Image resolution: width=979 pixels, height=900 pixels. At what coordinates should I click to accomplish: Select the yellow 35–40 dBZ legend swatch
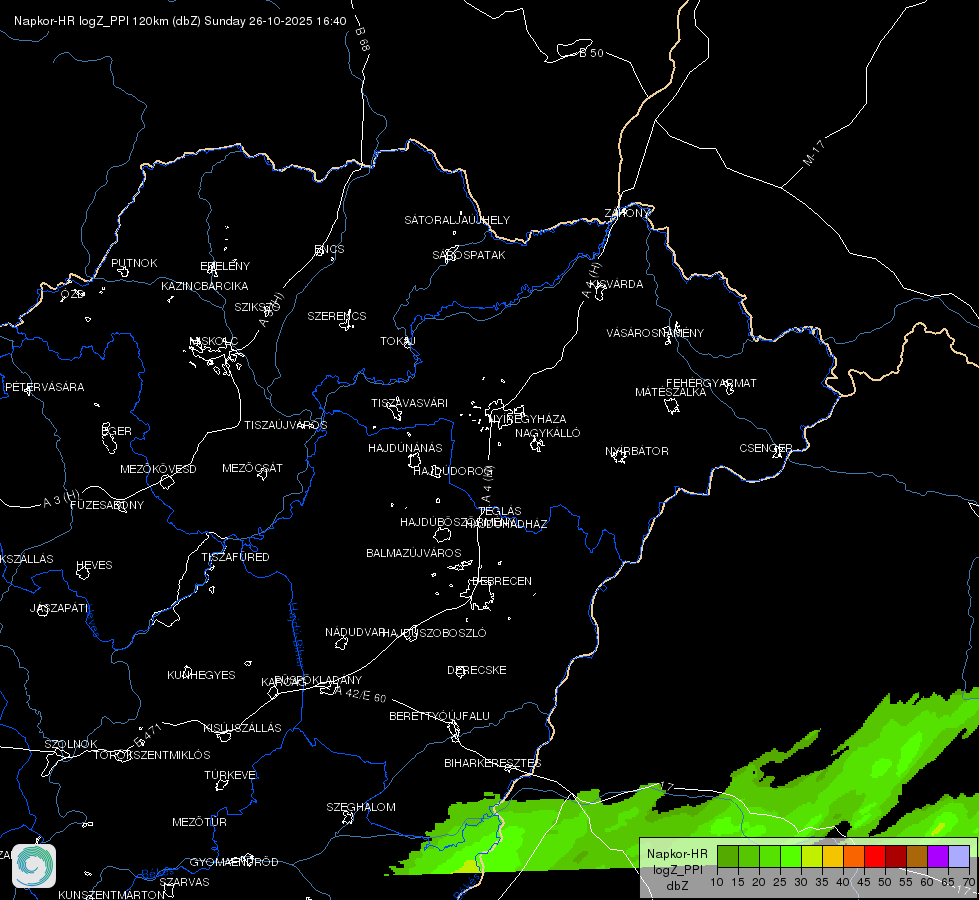coord(833,856)
